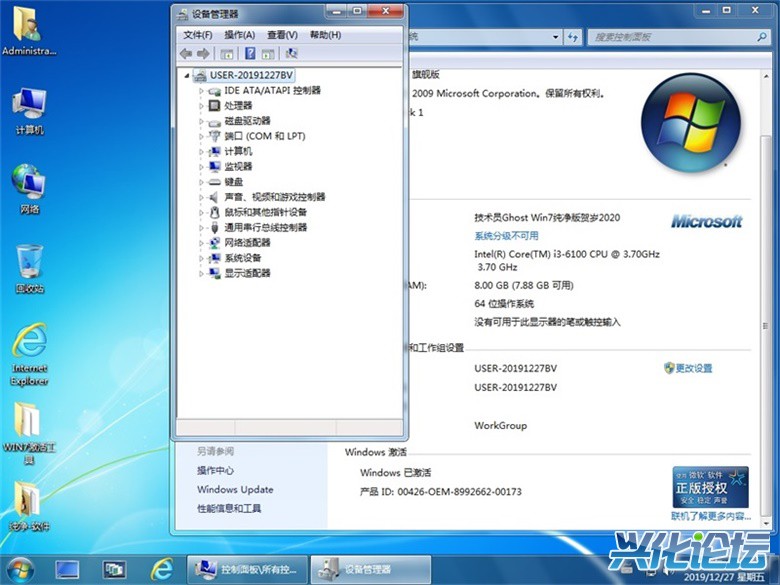
Task: Click the Windows Start orb
Action: pyautogui.click(x=20, y=568)
